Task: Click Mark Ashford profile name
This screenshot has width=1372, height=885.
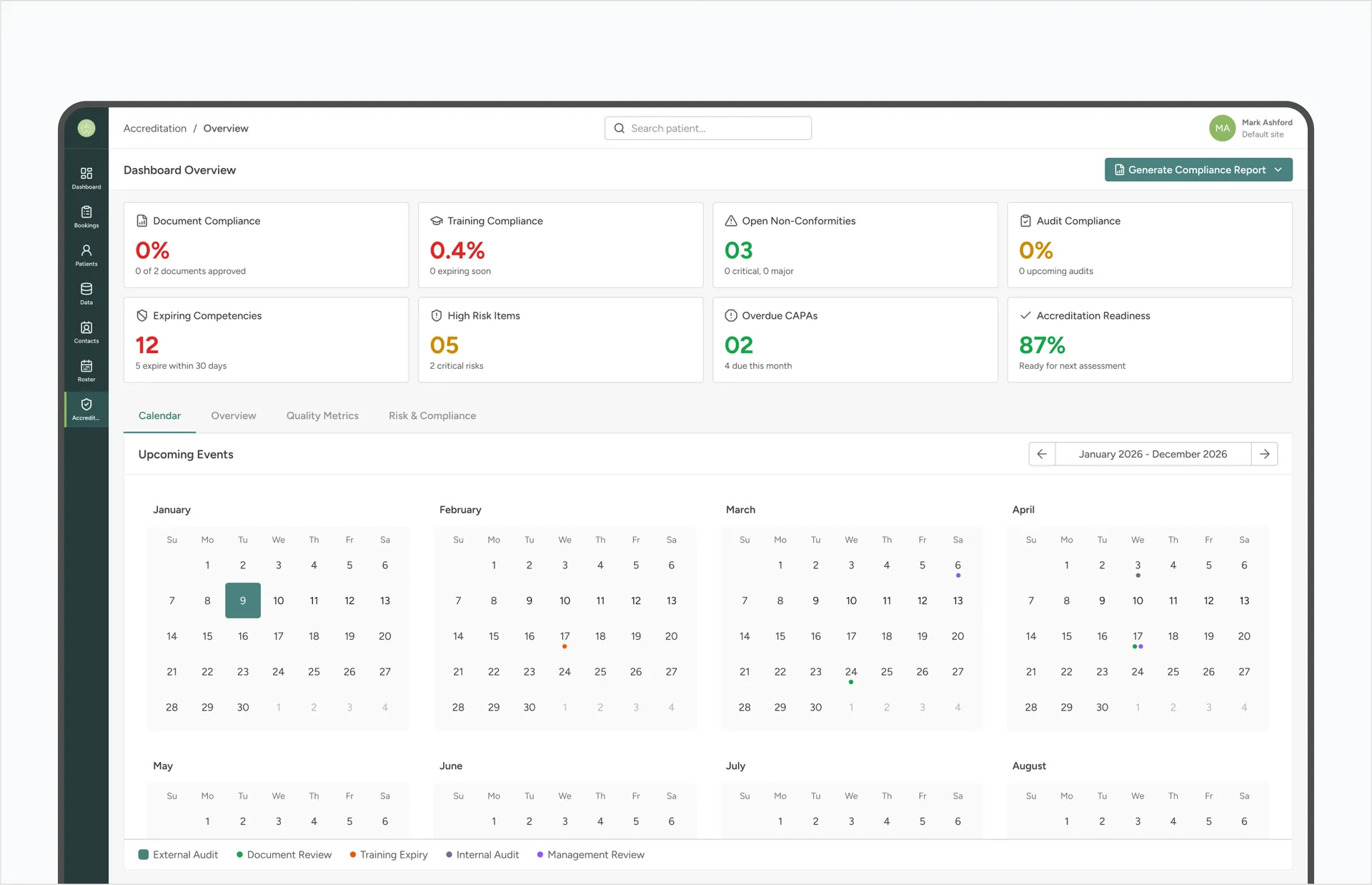Action: click(x=1267, y=122)
